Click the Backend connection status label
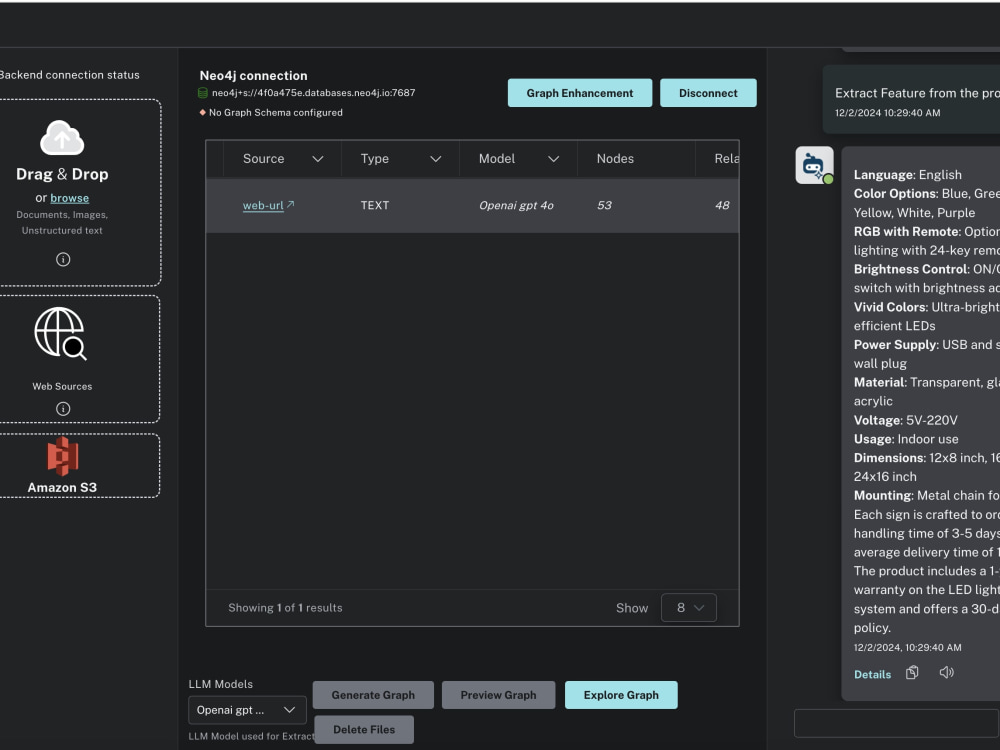 coord(69,75)
